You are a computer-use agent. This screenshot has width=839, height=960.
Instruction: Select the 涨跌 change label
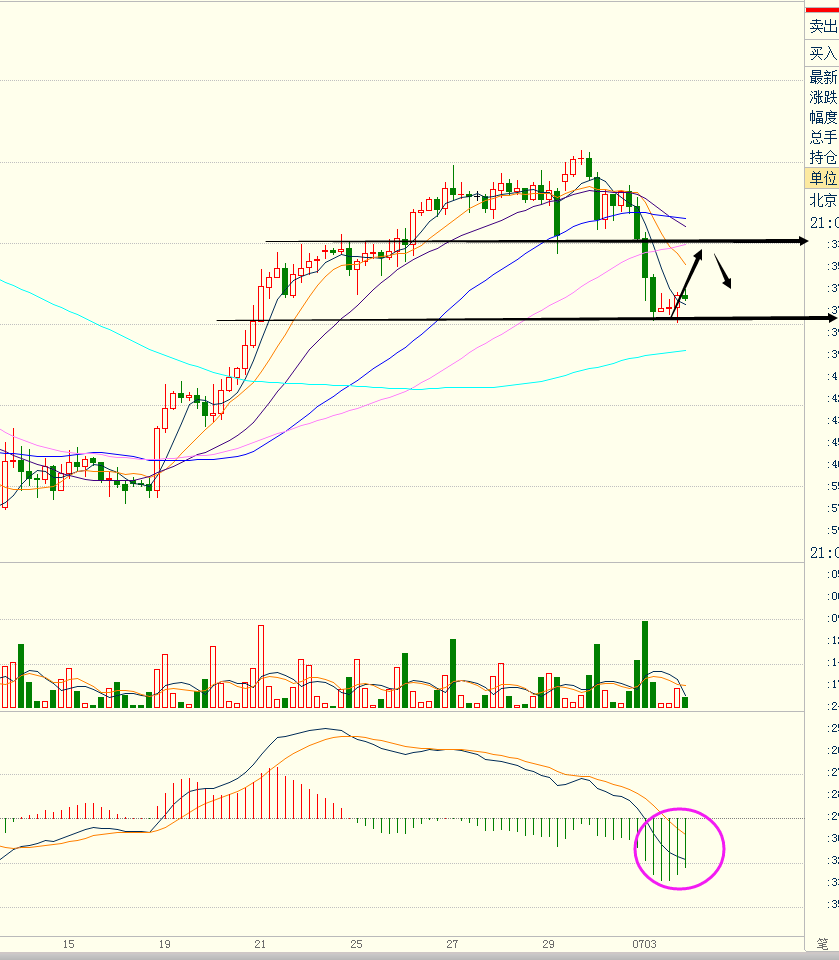pyautogui.click(x=823, y=97)
